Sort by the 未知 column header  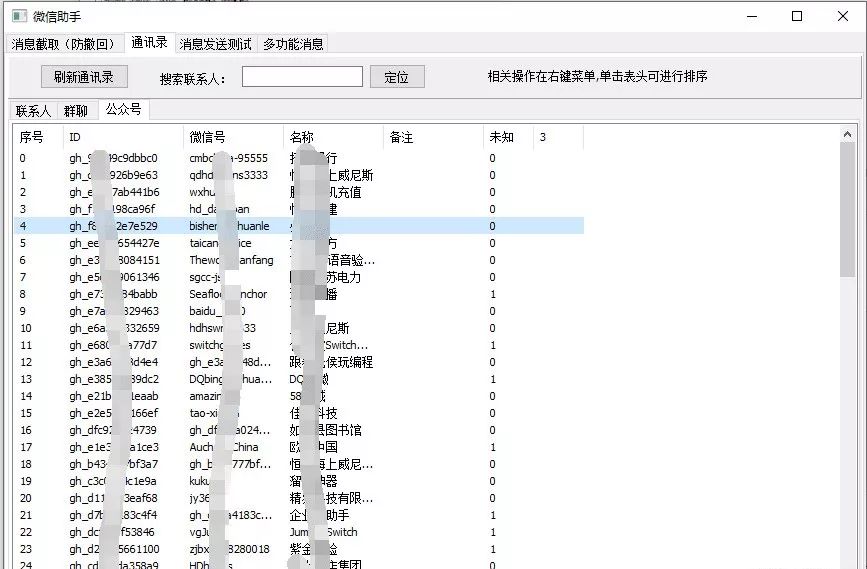[509, 137]
